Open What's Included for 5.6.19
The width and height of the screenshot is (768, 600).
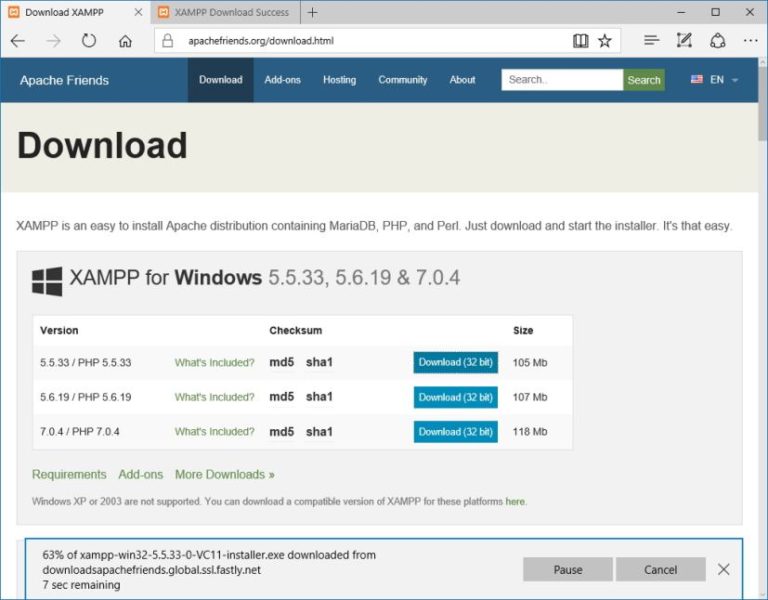tap(215, 397)
